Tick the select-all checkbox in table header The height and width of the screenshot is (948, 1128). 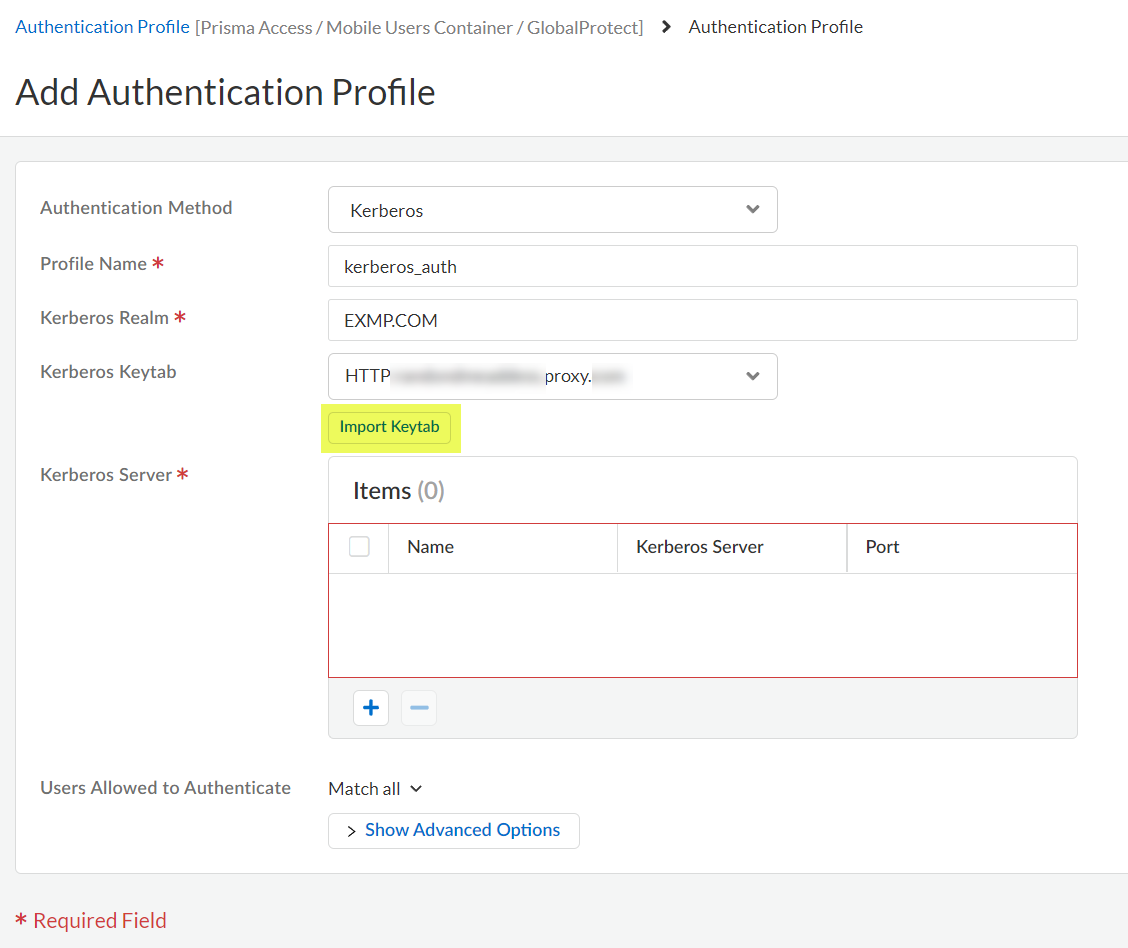click(x=359, y=547)
